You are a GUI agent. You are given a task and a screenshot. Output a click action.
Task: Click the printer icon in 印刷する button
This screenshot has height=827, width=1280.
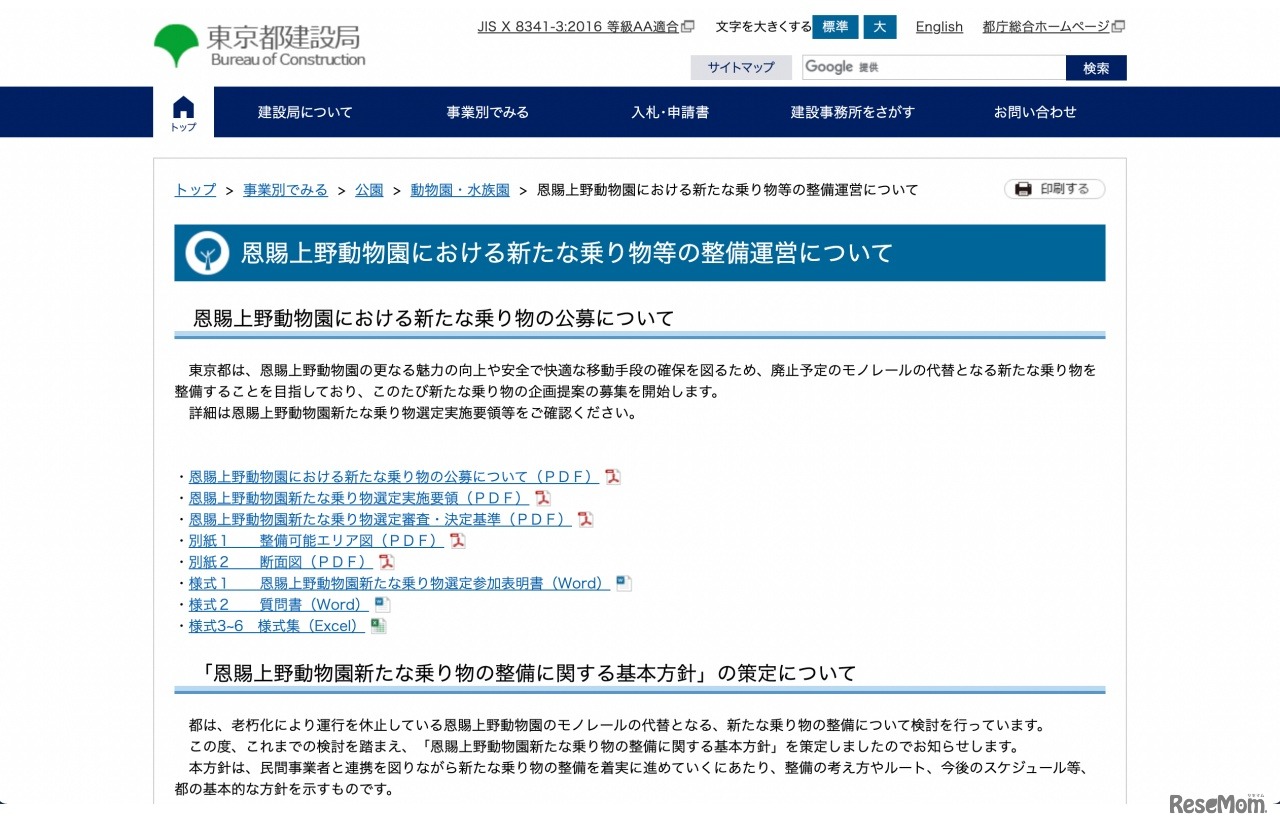(x=1023, y=188)
